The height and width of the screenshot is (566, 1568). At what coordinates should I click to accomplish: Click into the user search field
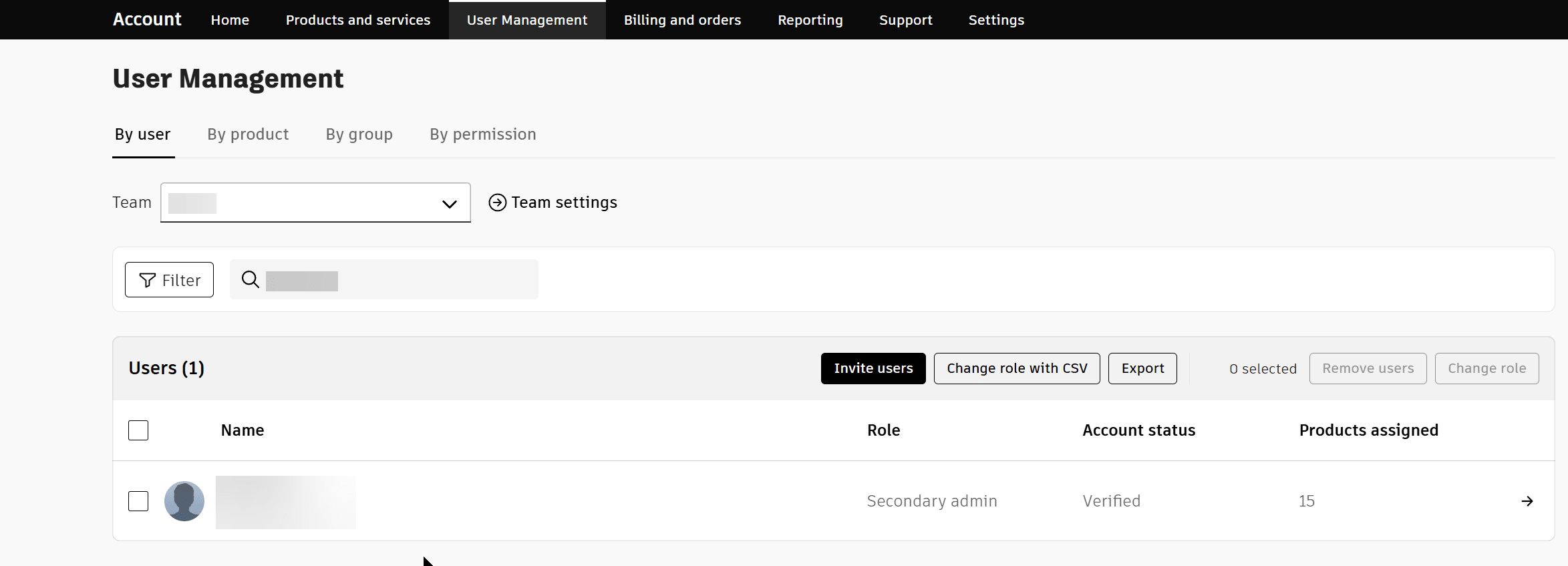pyautogui.click(x=401, y=279)
